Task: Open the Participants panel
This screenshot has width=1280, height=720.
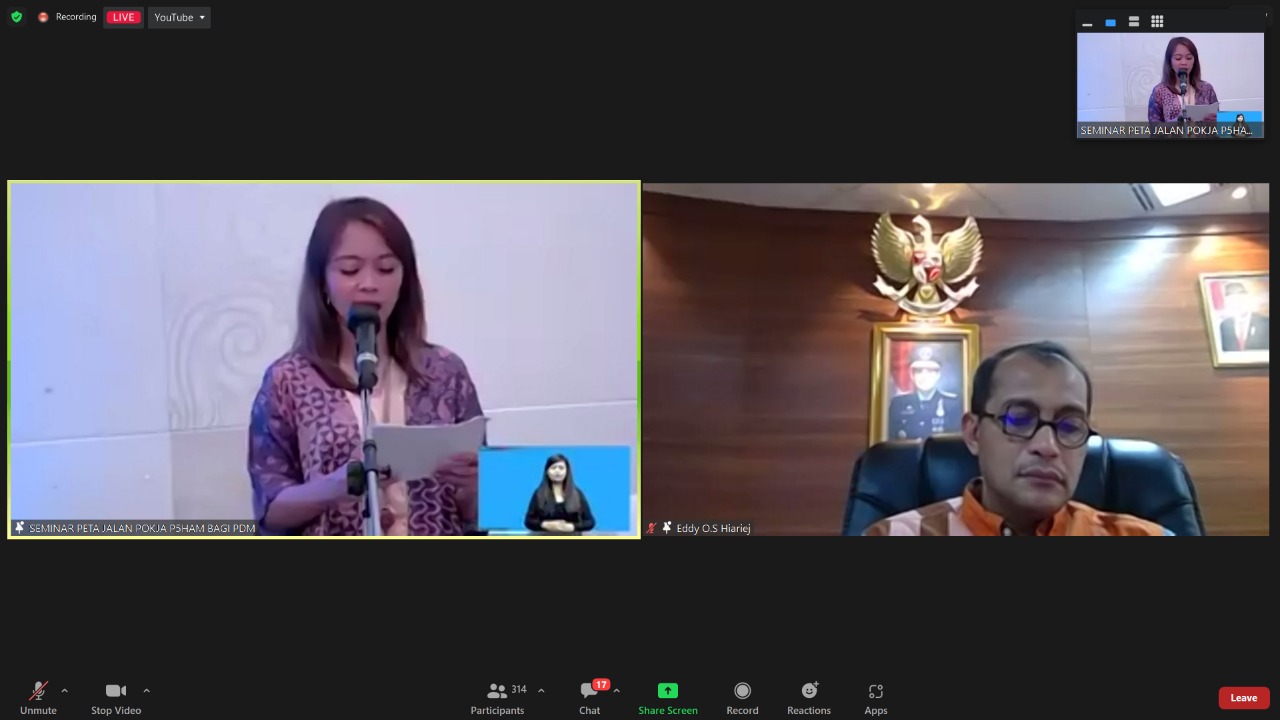Action: 498,697
